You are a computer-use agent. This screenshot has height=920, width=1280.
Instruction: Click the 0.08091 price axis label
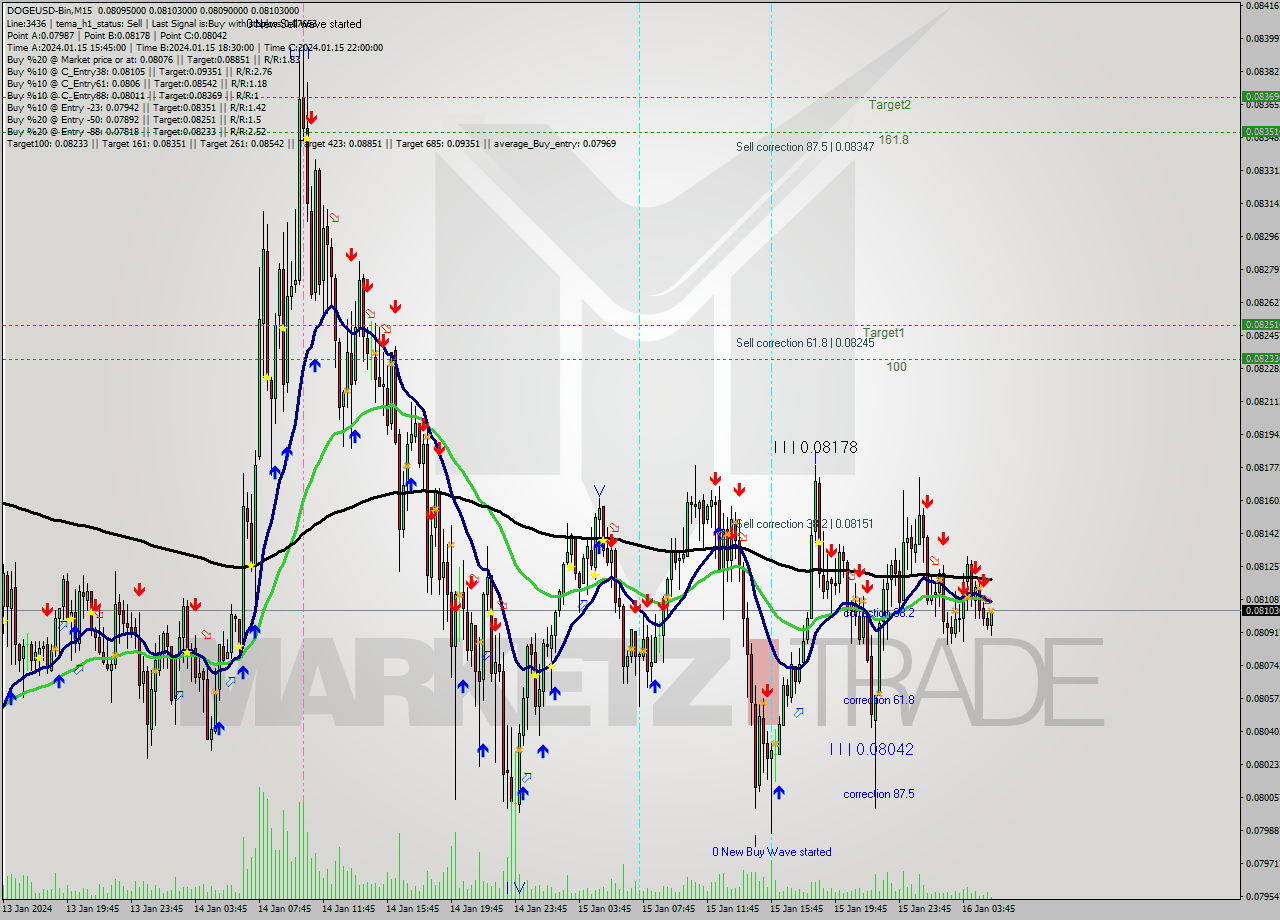click(1262, 633)
